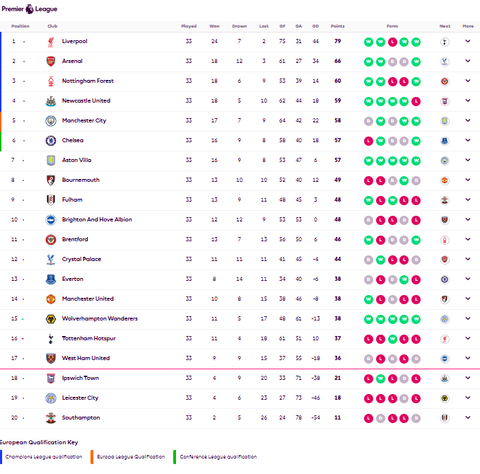The width and height of the screenshot is (480, 474).
Task: Click the Ipswich Town club crest
Action: point(51,379)
